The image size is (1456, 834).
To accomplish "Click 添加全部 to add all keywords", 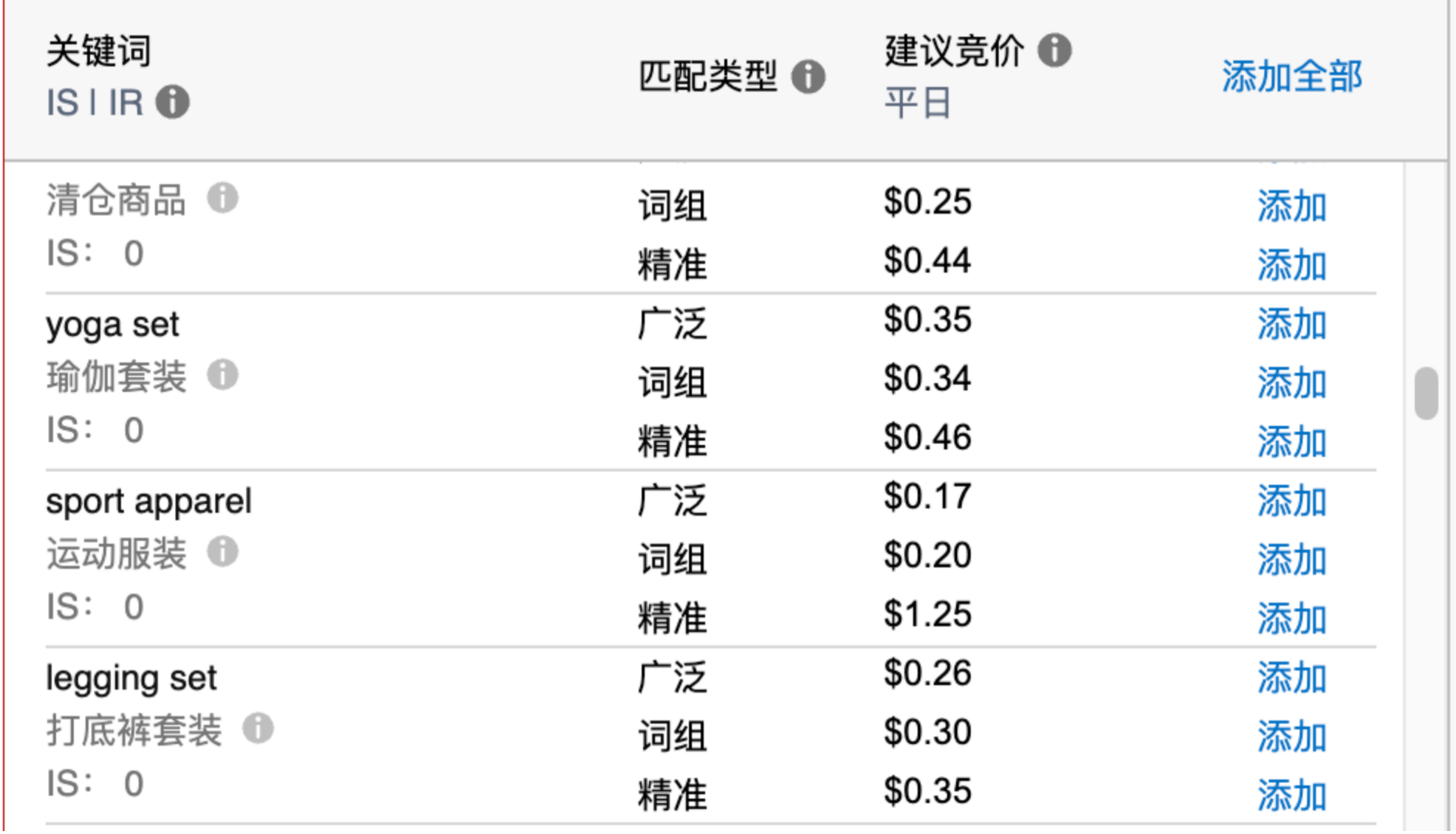I will coord(1292,77).
